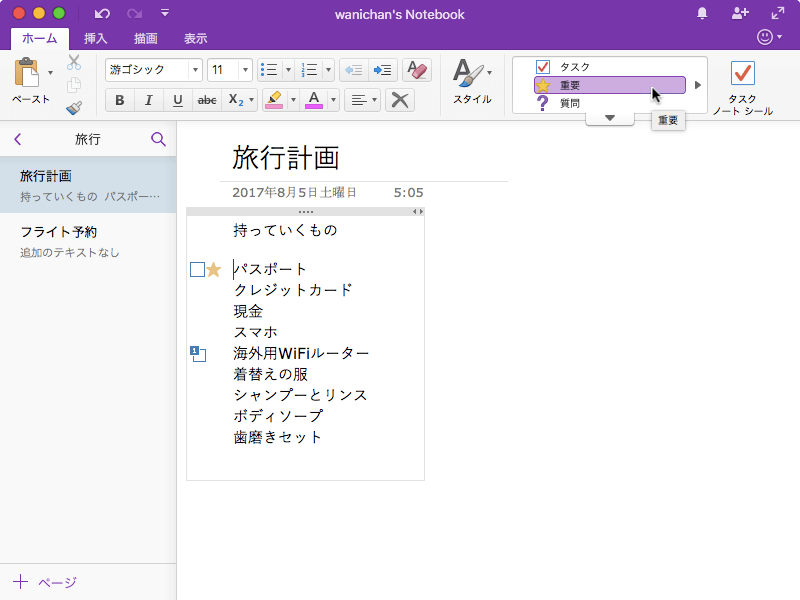This screenshot has width=800, height=600.
Task: Click the 歯磨きセット line
Action: tap(278, 437)
